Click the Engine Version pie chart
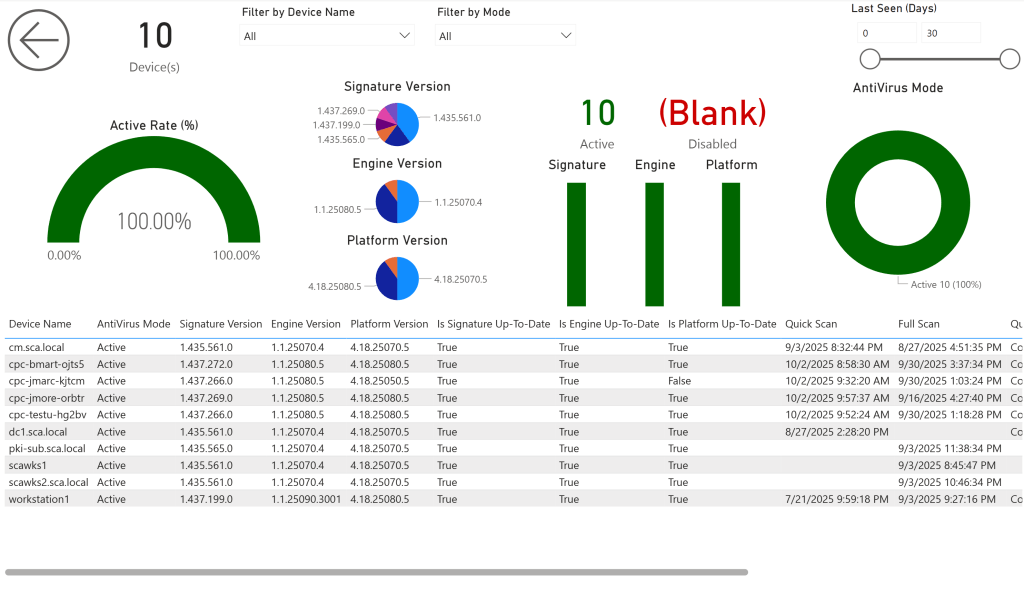 tap(398, 201)
